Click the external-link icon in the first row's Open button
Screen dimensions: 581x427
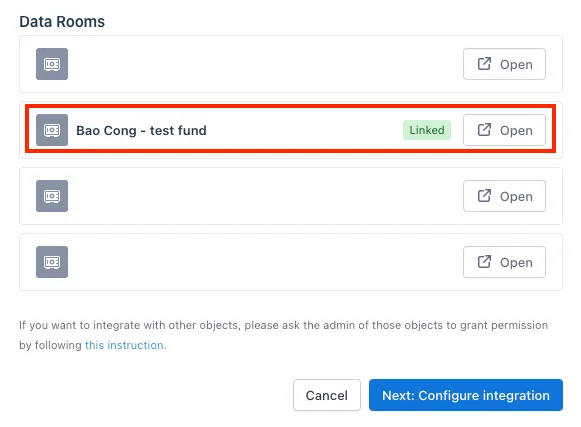(x=484, y=64)
